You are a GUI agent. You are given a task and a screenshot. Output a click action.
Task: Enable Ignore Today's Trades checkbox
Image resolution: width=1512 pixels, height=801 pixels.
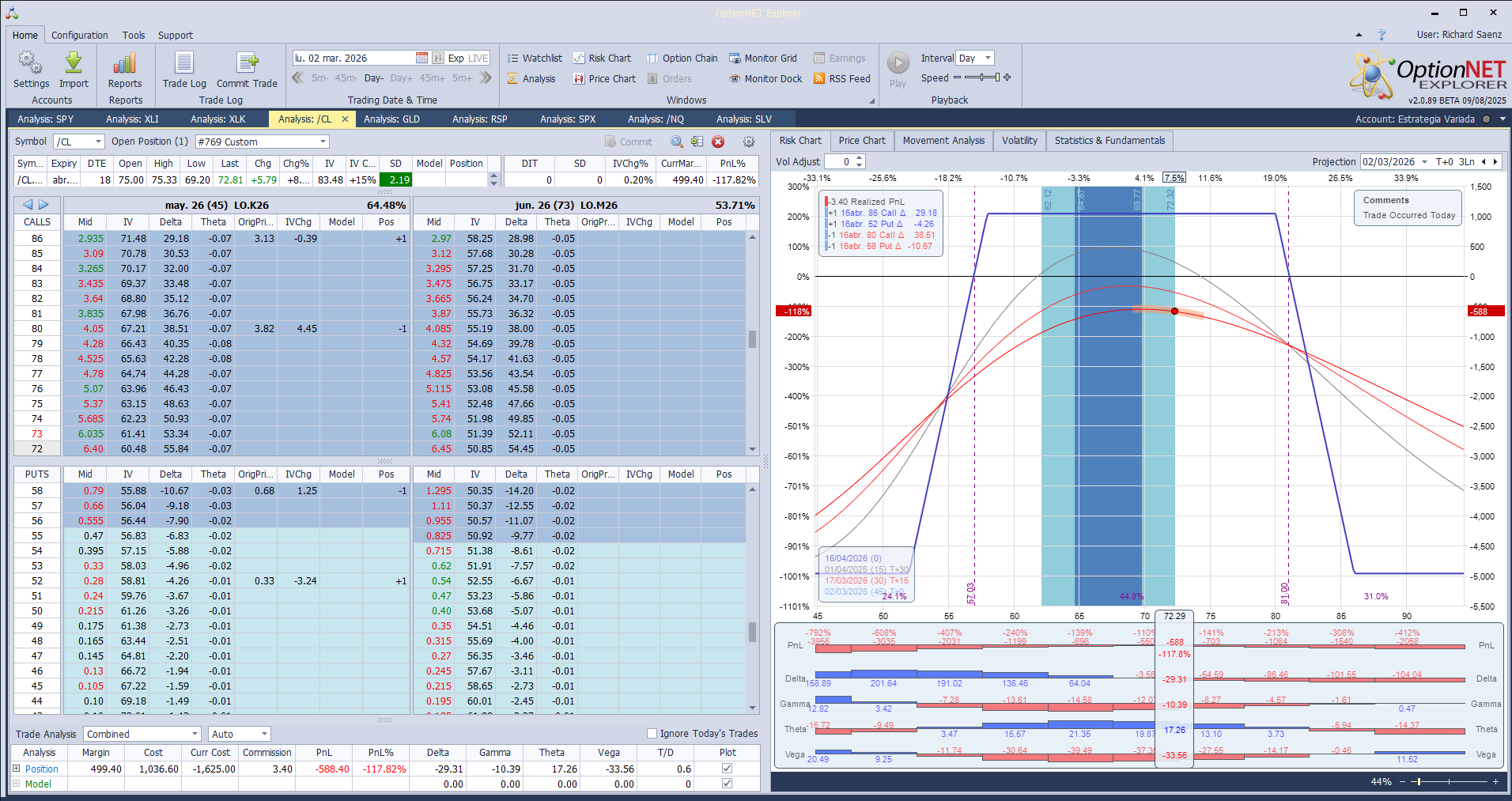[x=652, y=733]
